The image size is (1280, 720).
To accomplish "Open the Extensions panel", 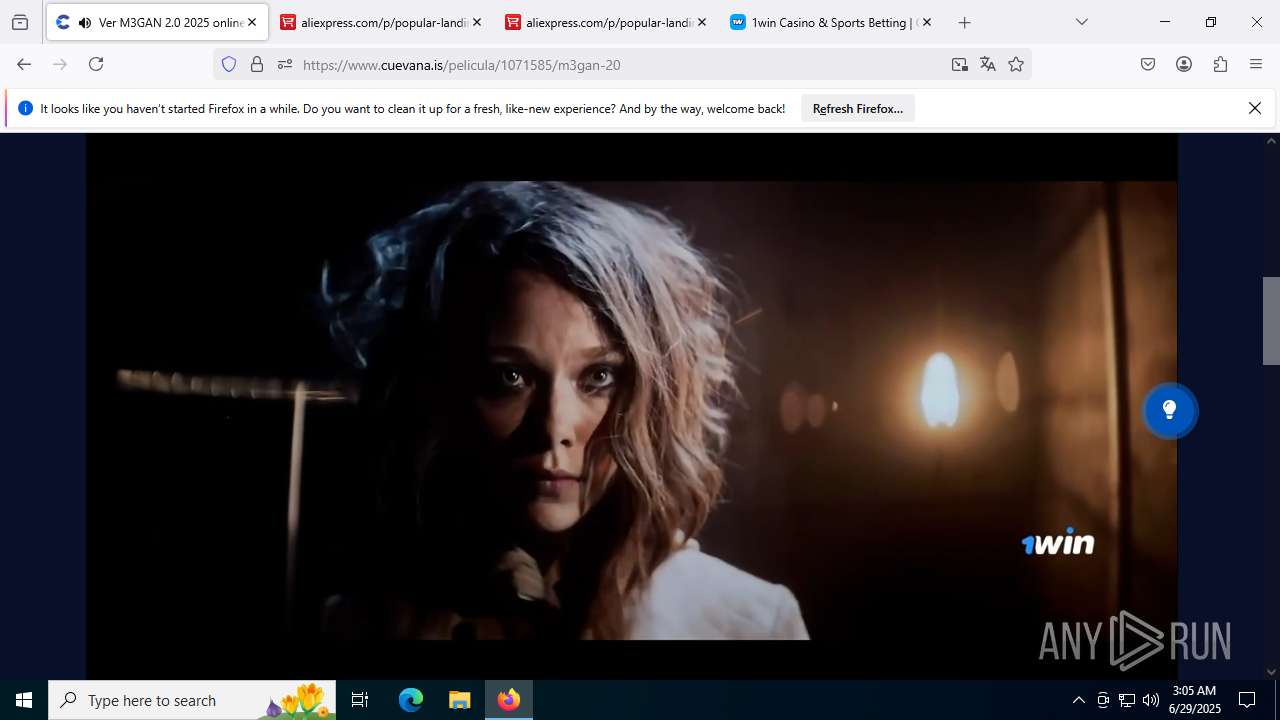I will click(1220, 64).
